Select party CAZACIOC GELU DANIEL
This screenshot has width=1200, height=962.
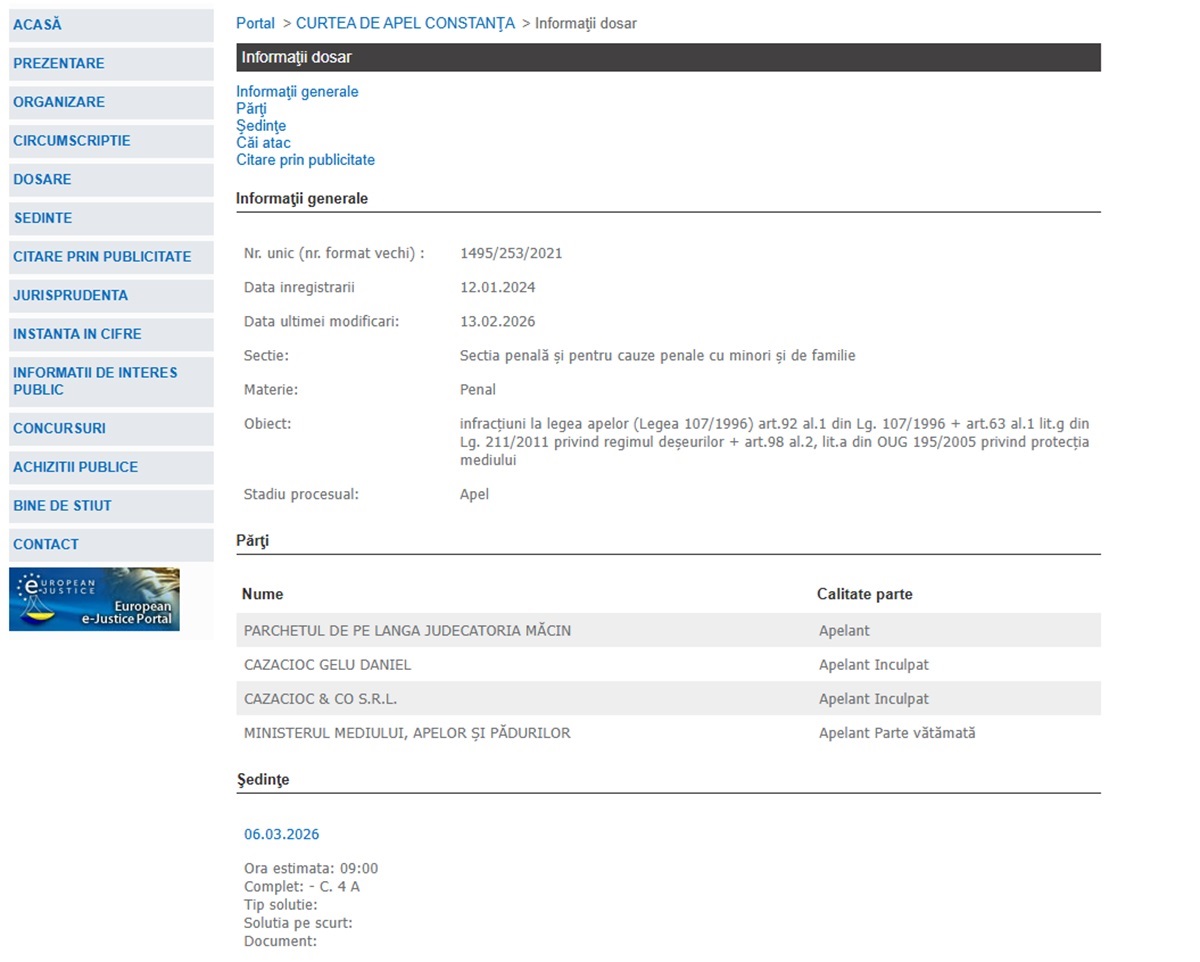pos(327,665)
